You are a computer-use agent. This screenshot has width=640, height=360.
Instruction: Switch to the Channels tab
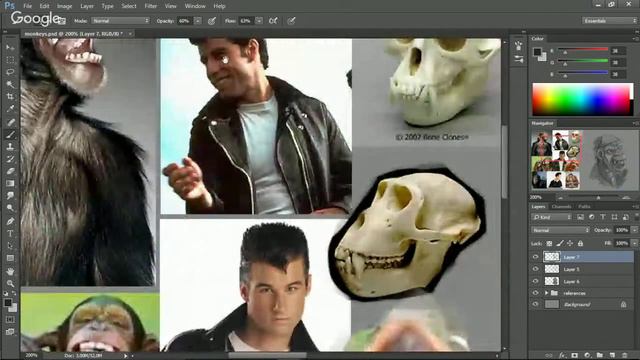[x=561, y=207]
